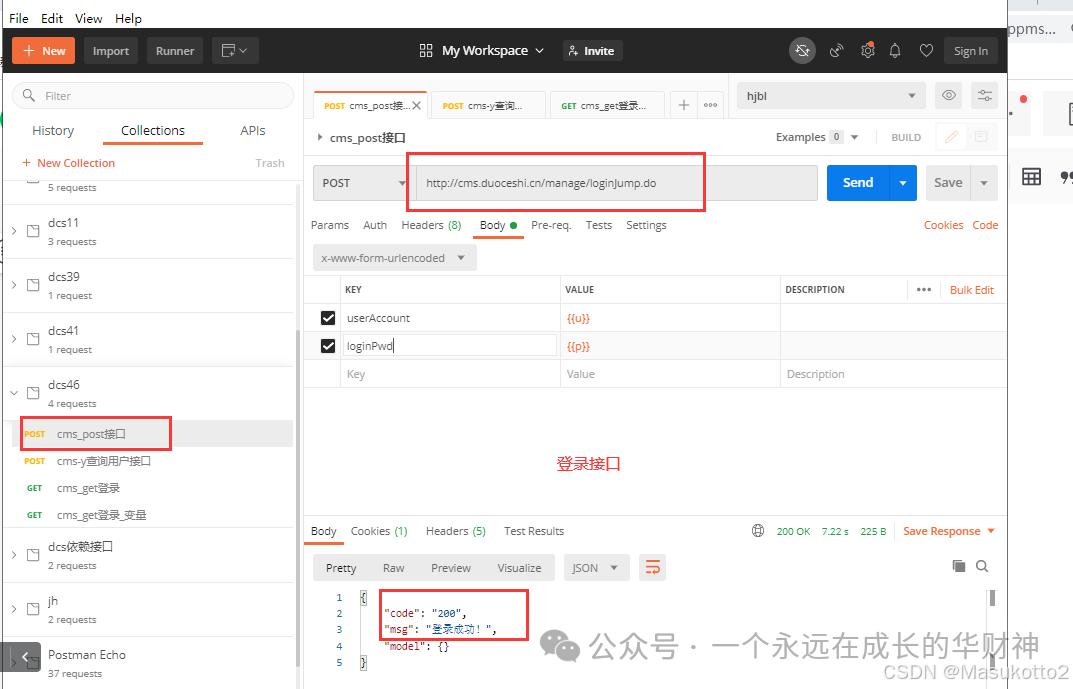
Task: Open the x-www-form-urlencoded body type dropdown
Action: [394, 258]
